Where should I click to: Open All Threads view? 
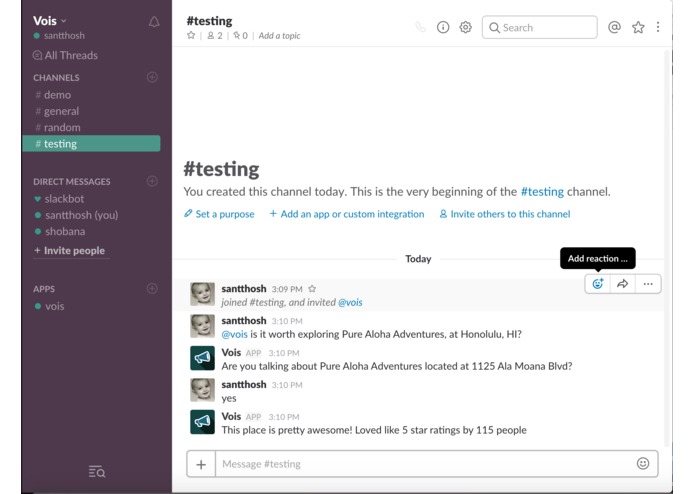(65, 55)
